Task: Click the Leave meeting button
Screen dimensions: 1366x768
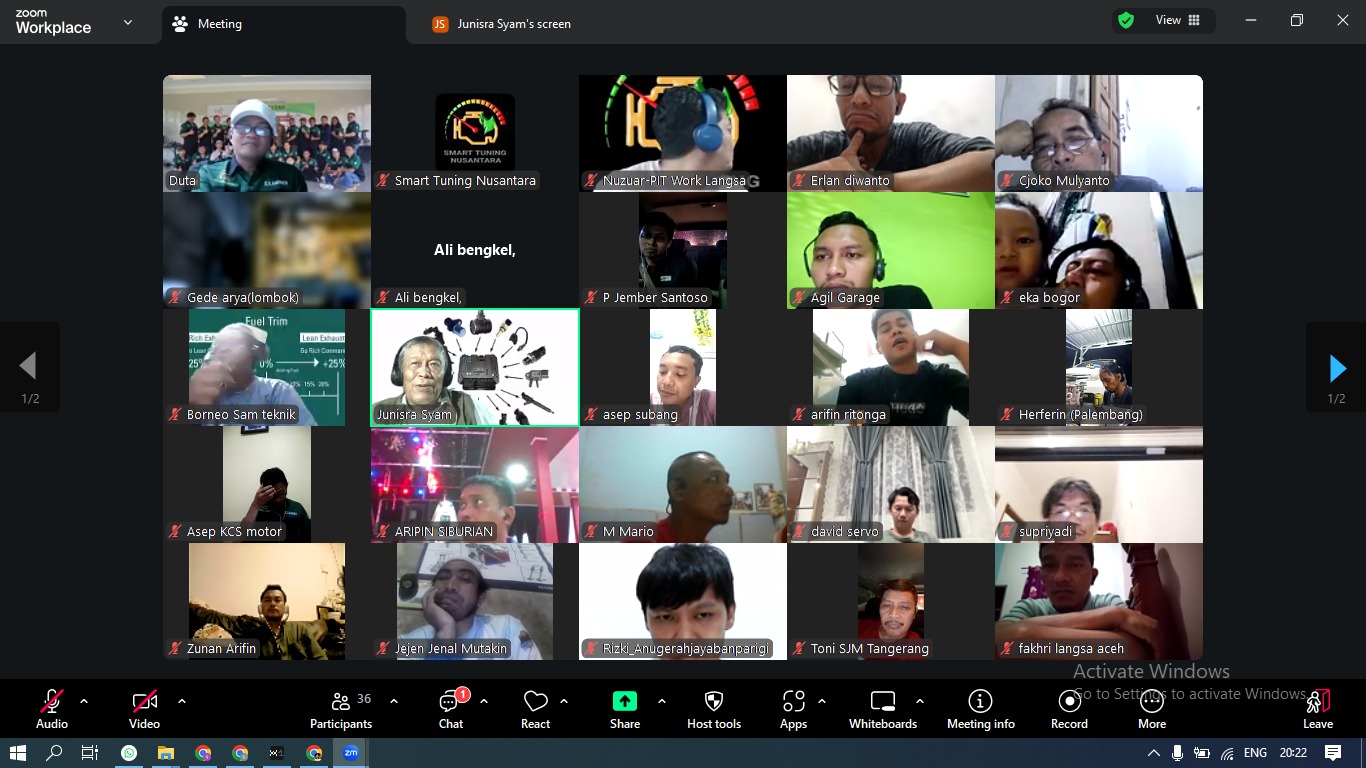Action: tap(1317, 709)
